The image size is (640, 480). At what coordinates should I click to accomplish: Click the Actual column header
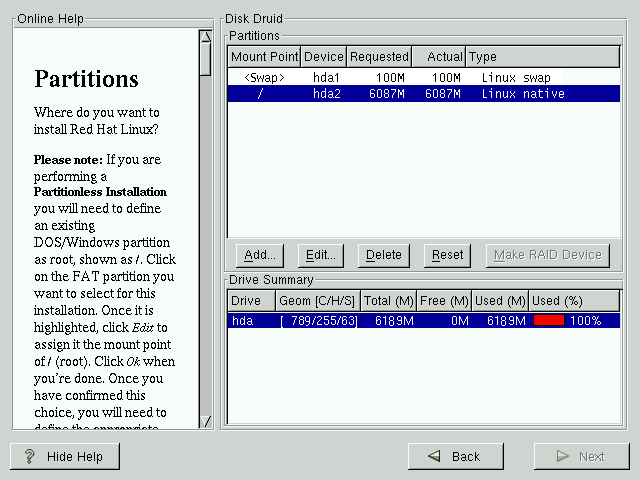[439, 56]
